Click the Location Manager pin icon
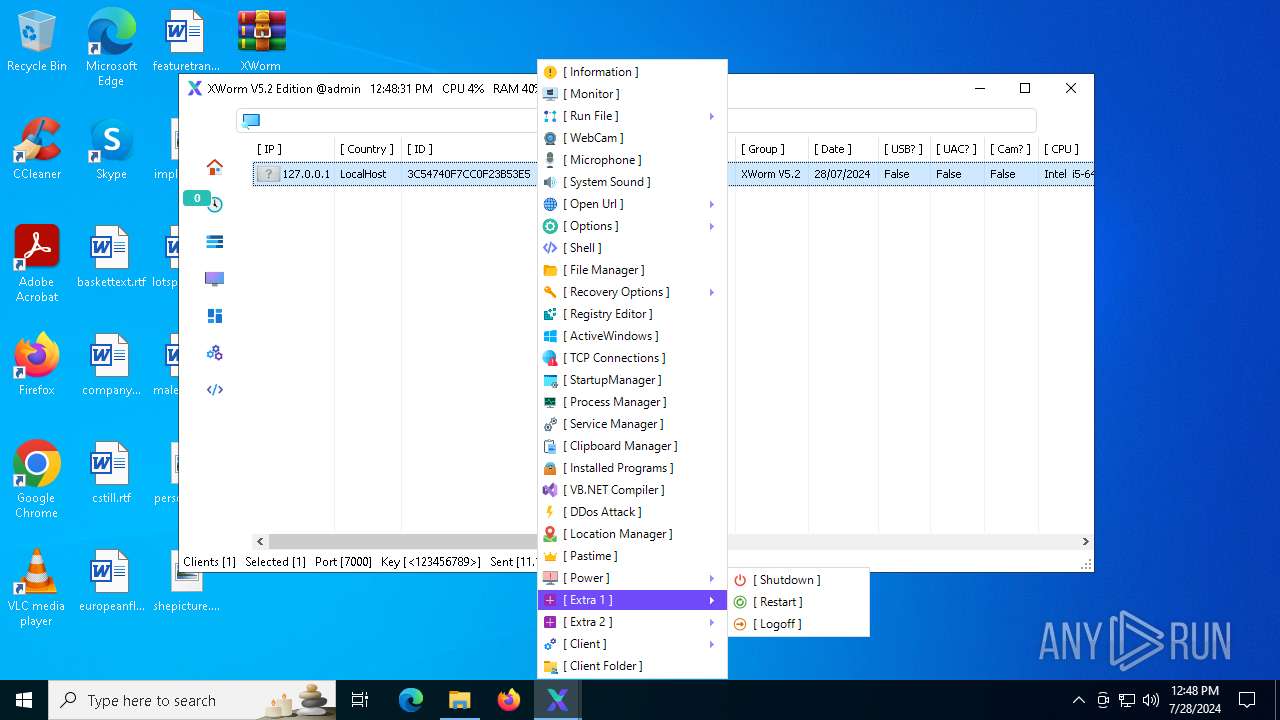 coord(550,534)
